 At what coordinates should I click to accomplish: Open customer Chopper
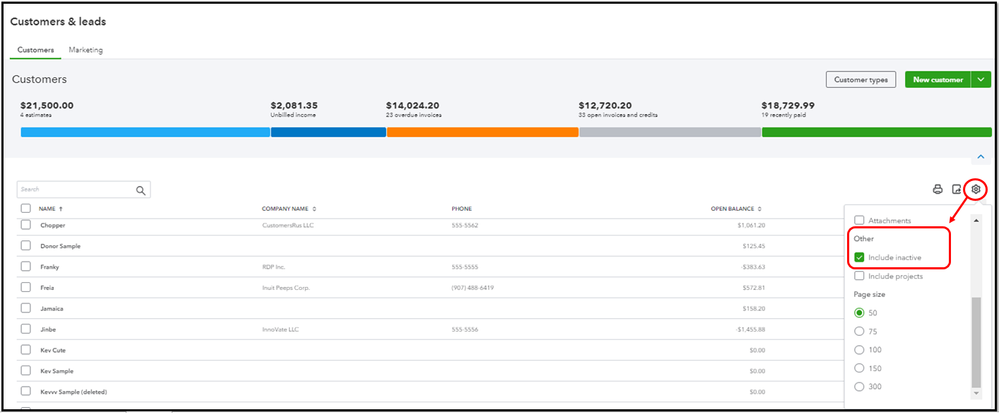53,225
